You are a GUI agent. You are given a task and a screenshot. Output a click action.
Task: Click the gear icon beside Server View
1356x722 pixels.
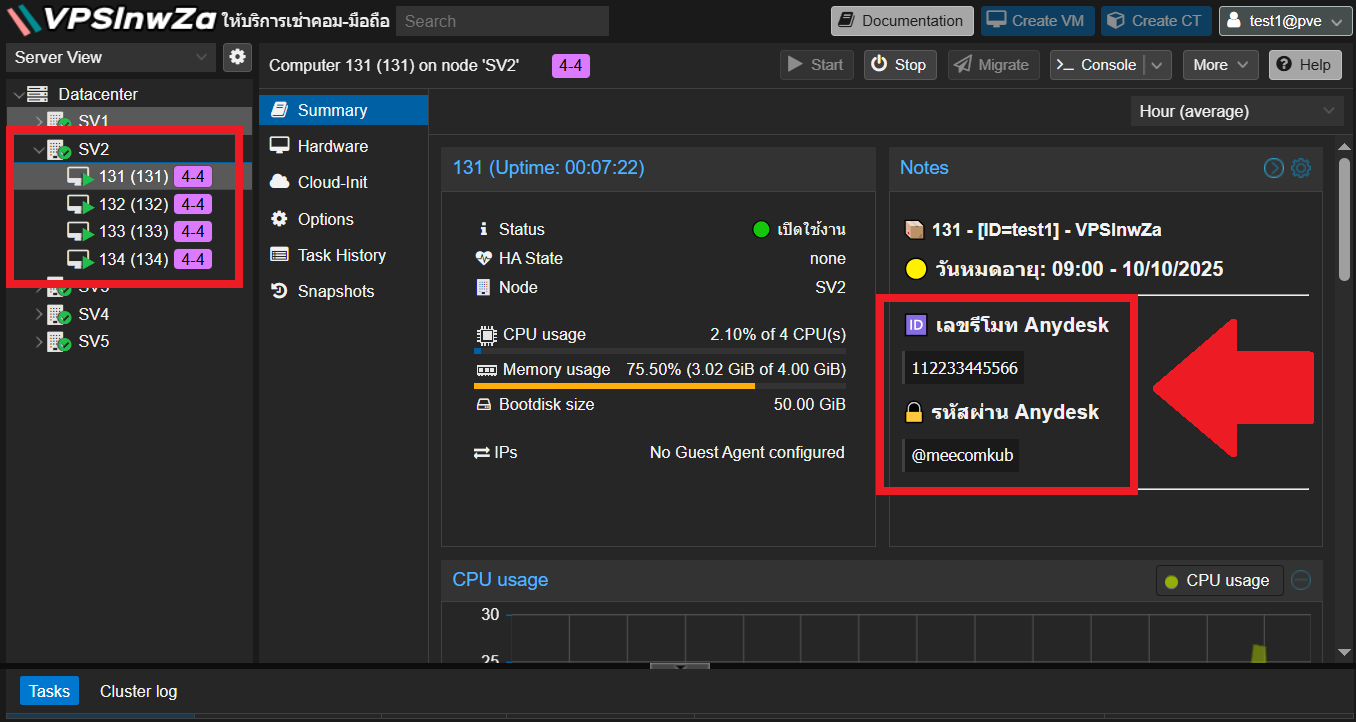coord(237,57)
